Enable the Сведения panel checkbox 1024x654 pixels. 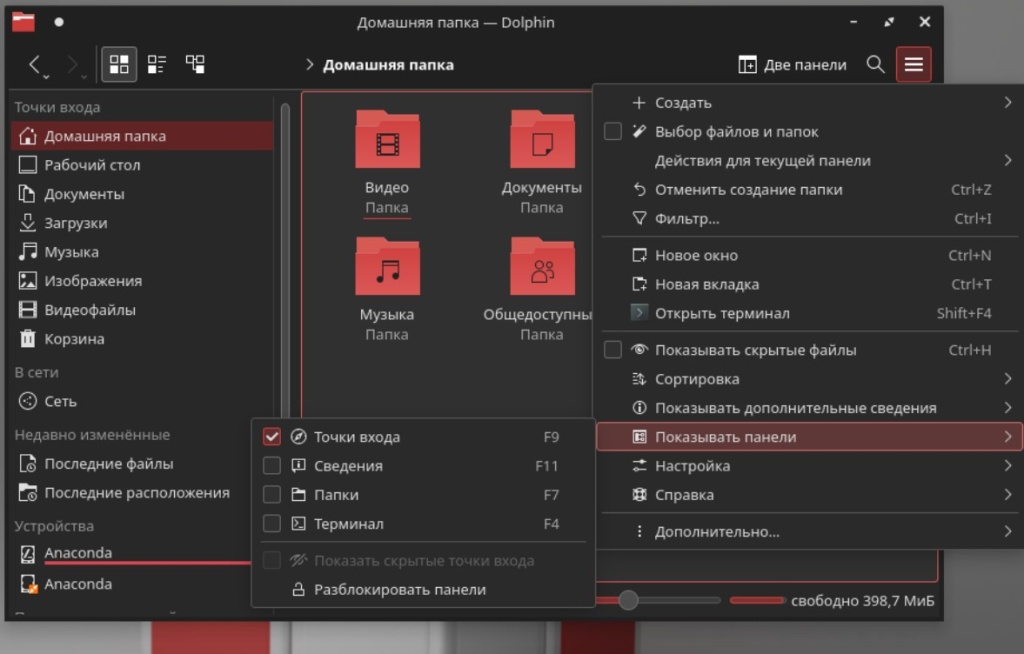click(x=271, y=466)
